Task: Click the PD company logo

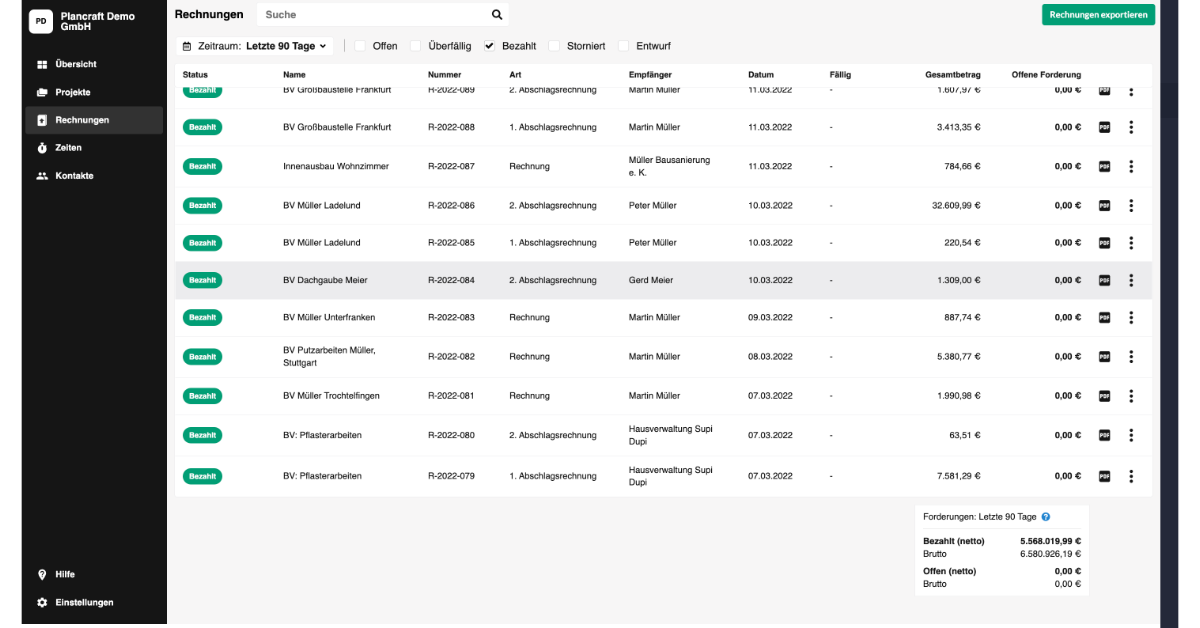Action: [41, 21]
